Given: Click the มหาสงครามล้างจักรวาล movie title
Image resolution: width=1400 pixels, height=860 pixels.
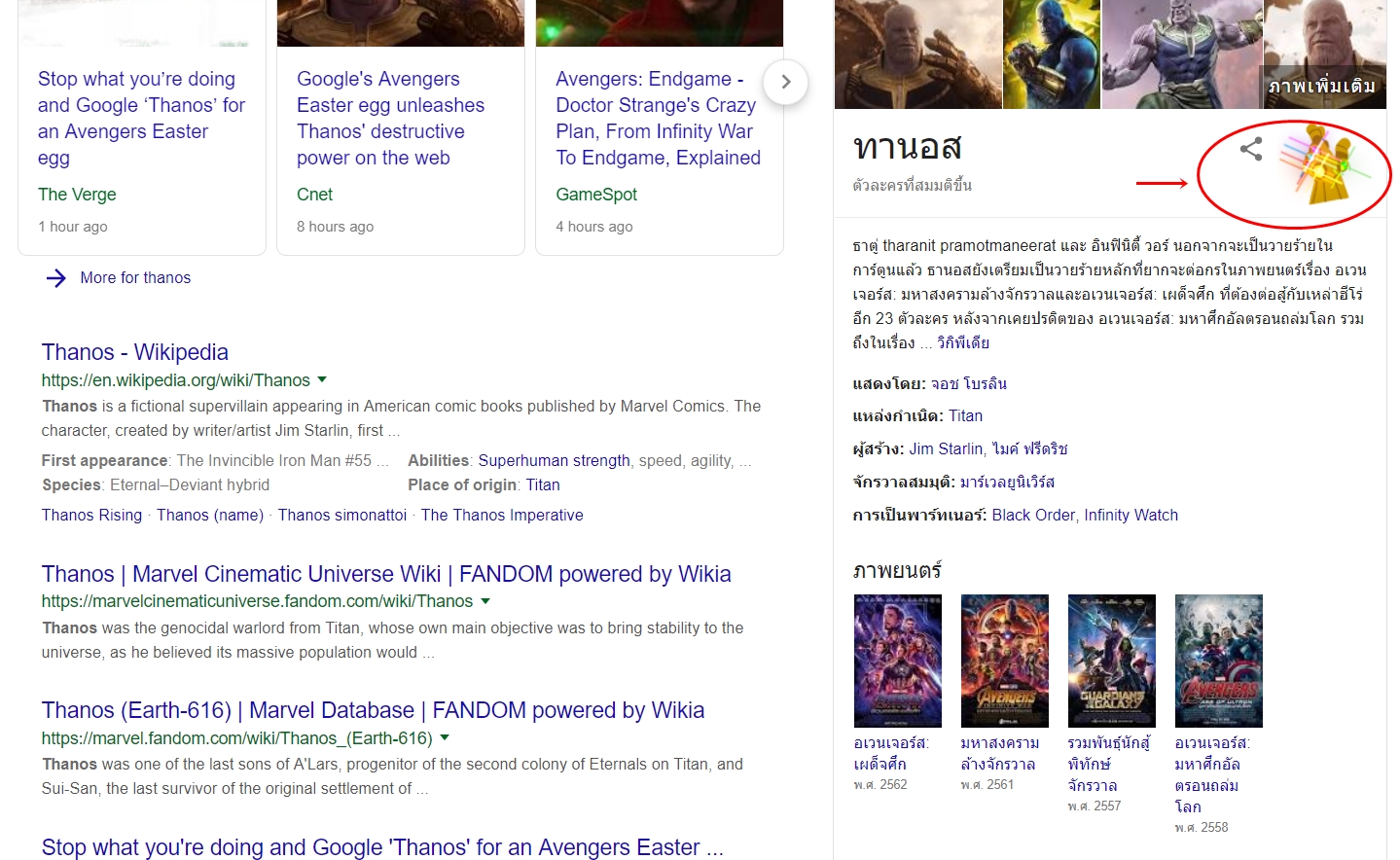Looking at the screenshot, I should 1000,753.
